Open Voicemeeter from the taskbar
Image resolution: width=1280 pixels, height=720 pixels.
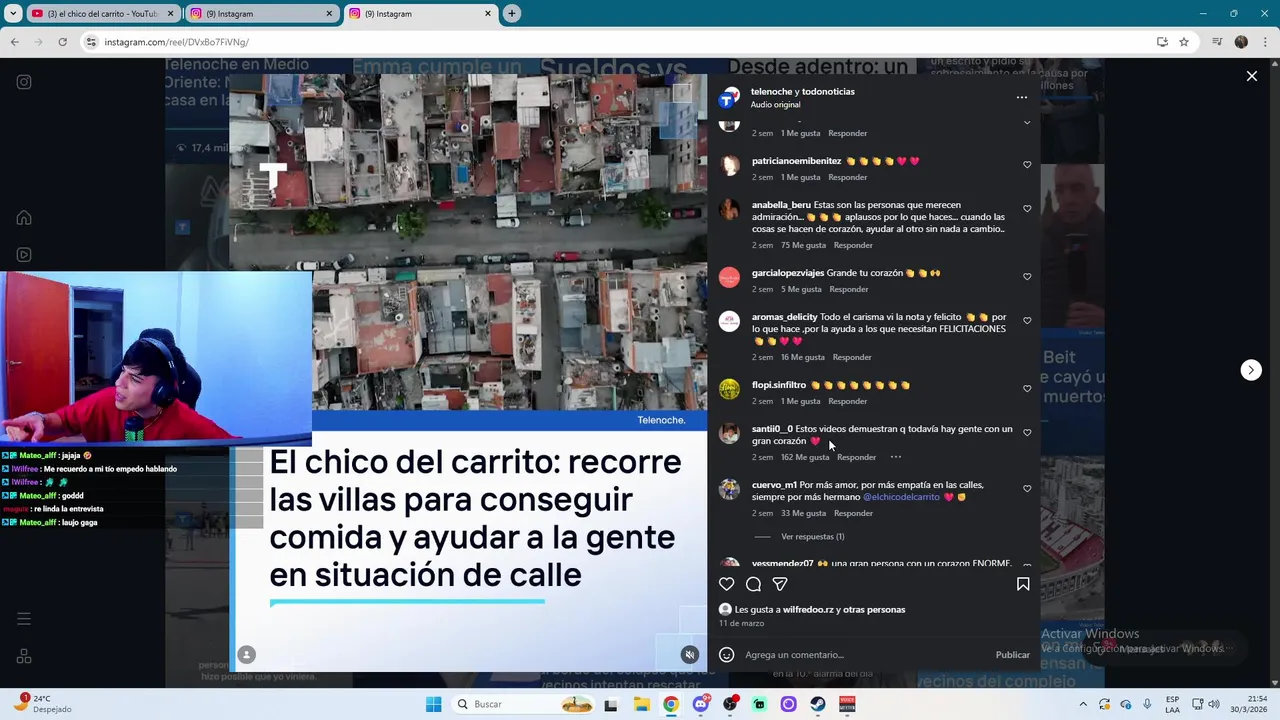coord(847,704)
